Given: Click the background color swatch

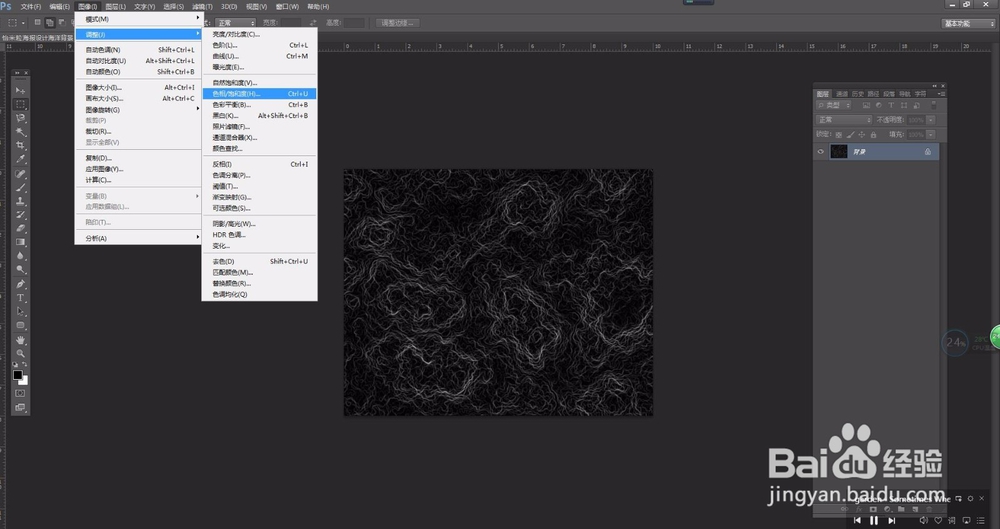Looking at the screenshot, I should [24, 381].
